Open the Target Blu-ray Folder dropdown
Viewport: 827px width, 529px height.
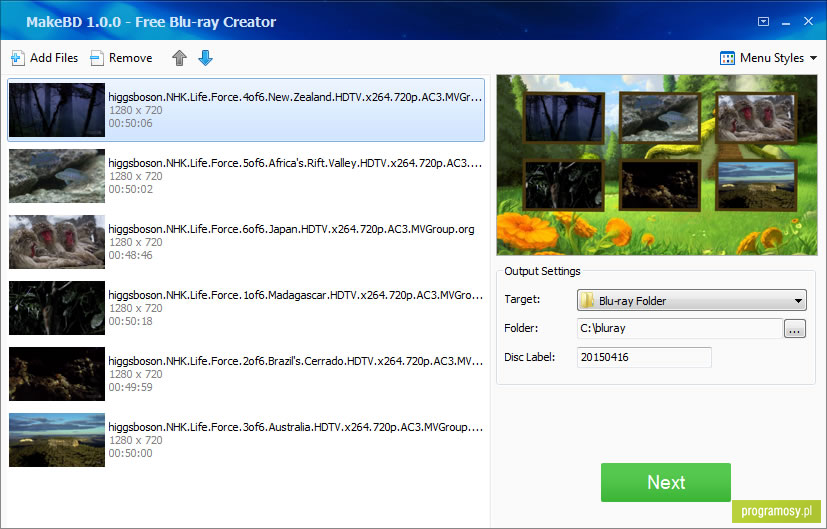click(691, 301)
